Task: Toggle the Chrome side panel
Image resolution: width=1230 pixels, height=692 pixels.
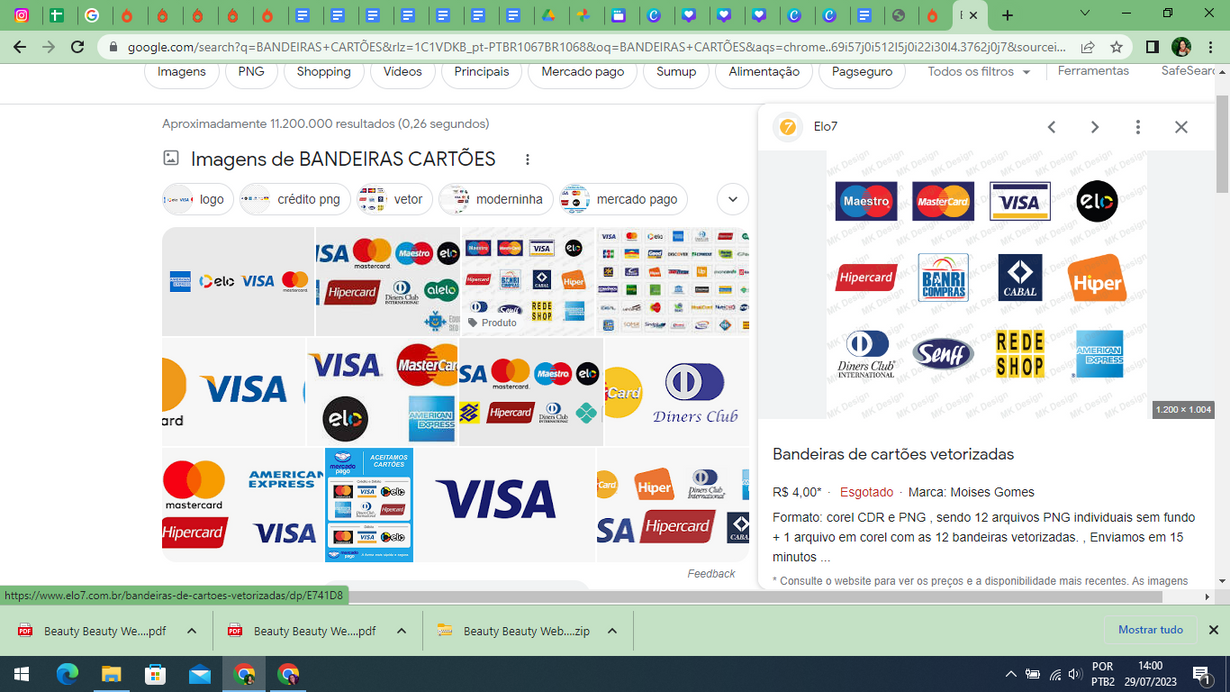Action: click(1152, 47)
